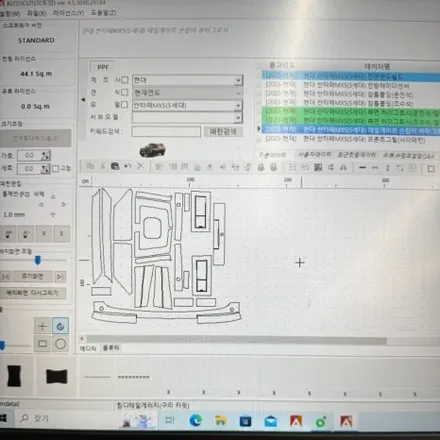Viewport: 440px width, 440px height.
Task: Switch to the 기본데이터 tab
Action: click(272, 155)
